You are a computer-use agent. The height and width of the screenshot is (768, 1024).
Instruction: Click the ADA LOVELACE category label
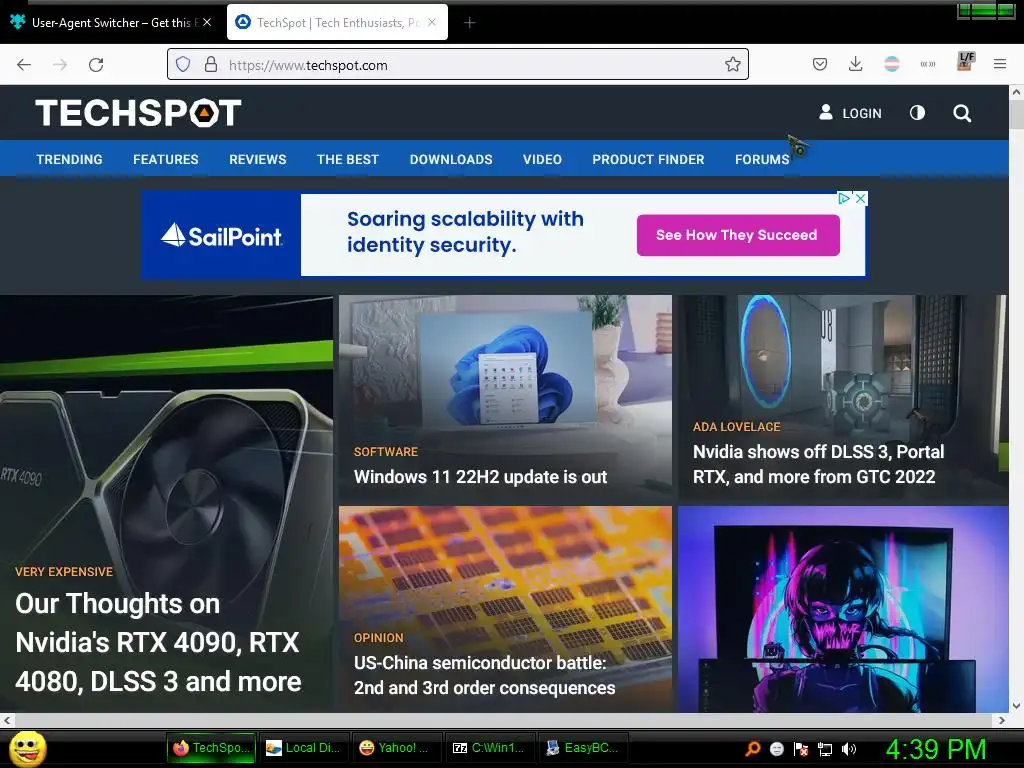[737, 427]
